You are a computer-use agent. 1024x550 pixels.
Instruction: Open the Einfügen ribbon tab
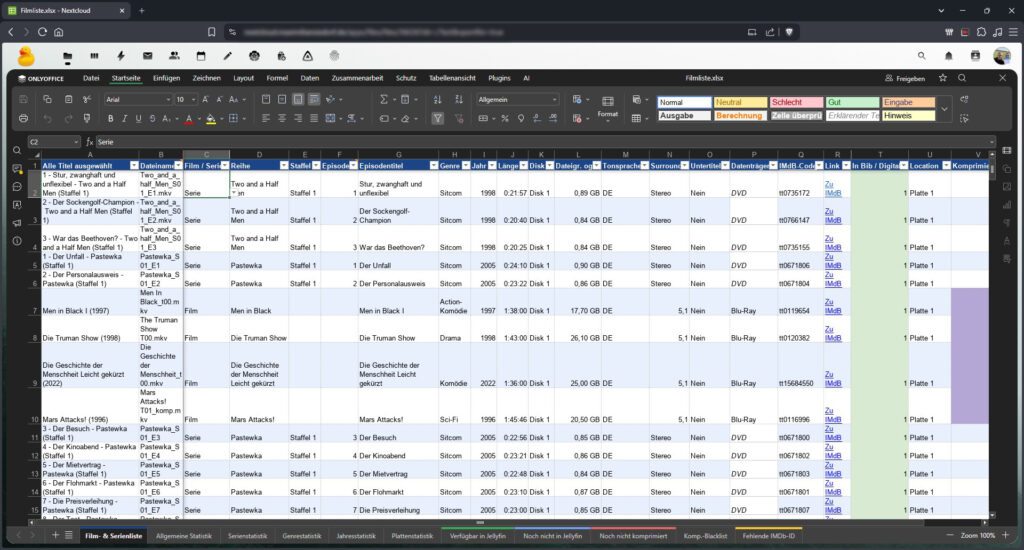point(166,77)
